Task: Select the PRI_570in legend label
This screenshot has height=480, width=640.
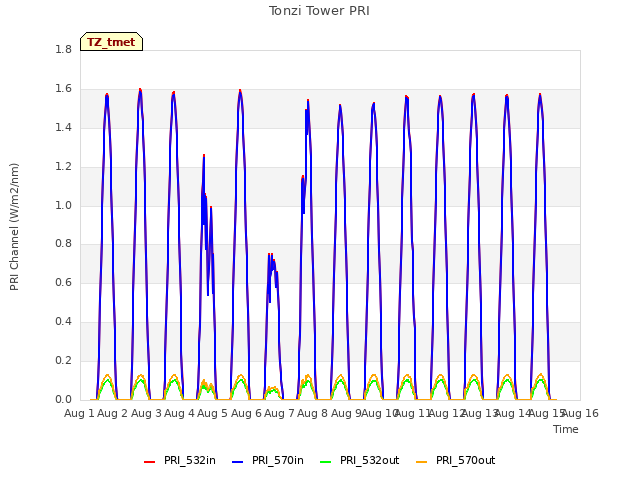Action: tap(278, 460)
